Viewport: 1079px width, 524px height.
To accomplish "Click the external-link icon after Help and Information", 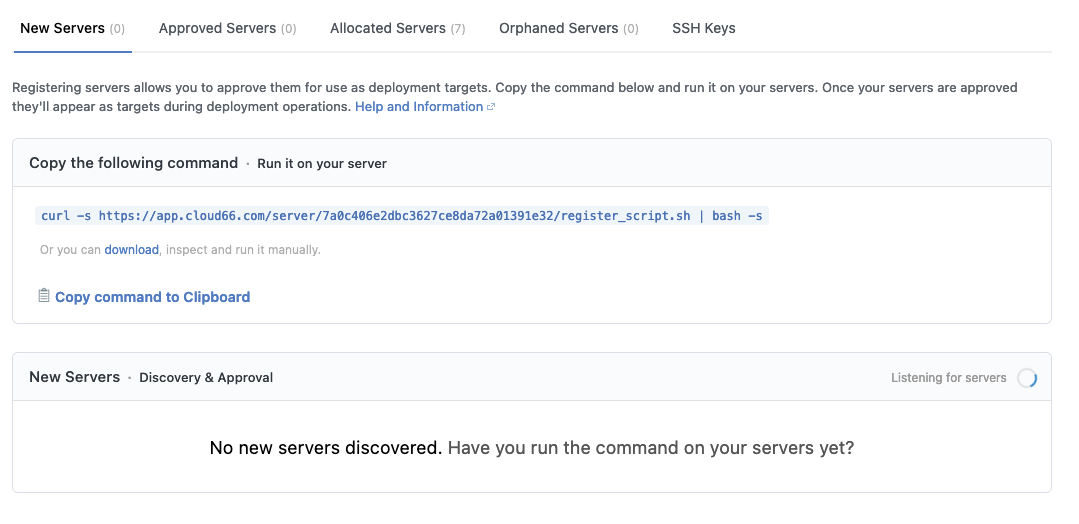I will 491,107.
